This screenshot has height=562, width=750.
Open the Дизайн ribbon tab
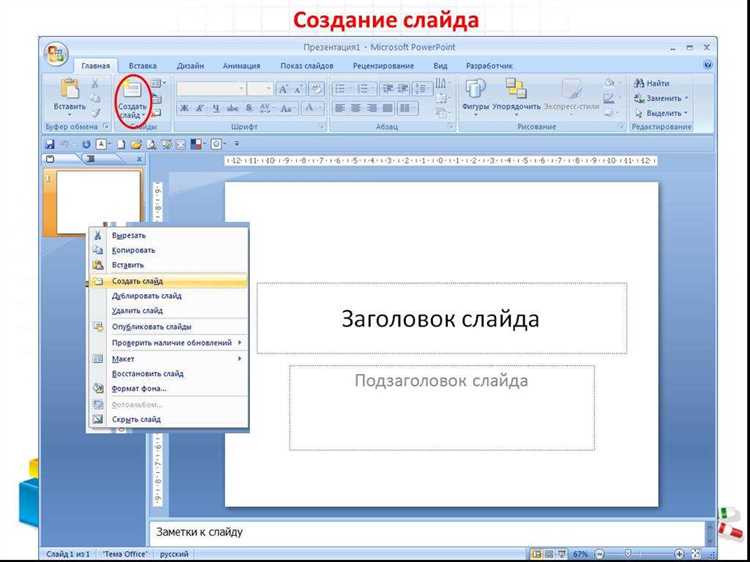click(x=190, y=66)
